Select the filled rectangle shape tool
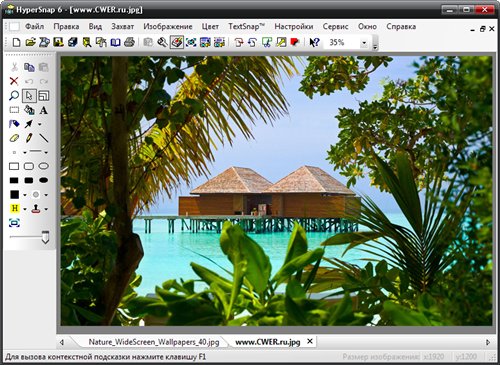This screenshot has height=365, width=500. pyautogui.click(x=14, y=180)
